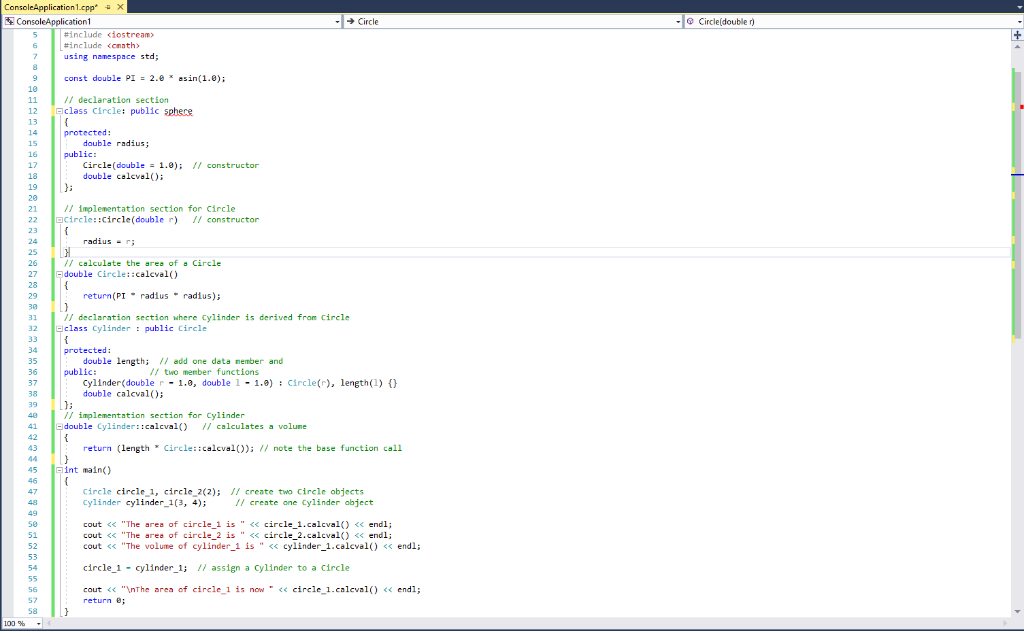Click the project icon in the leftmost navigation combo

pos(11,21)
